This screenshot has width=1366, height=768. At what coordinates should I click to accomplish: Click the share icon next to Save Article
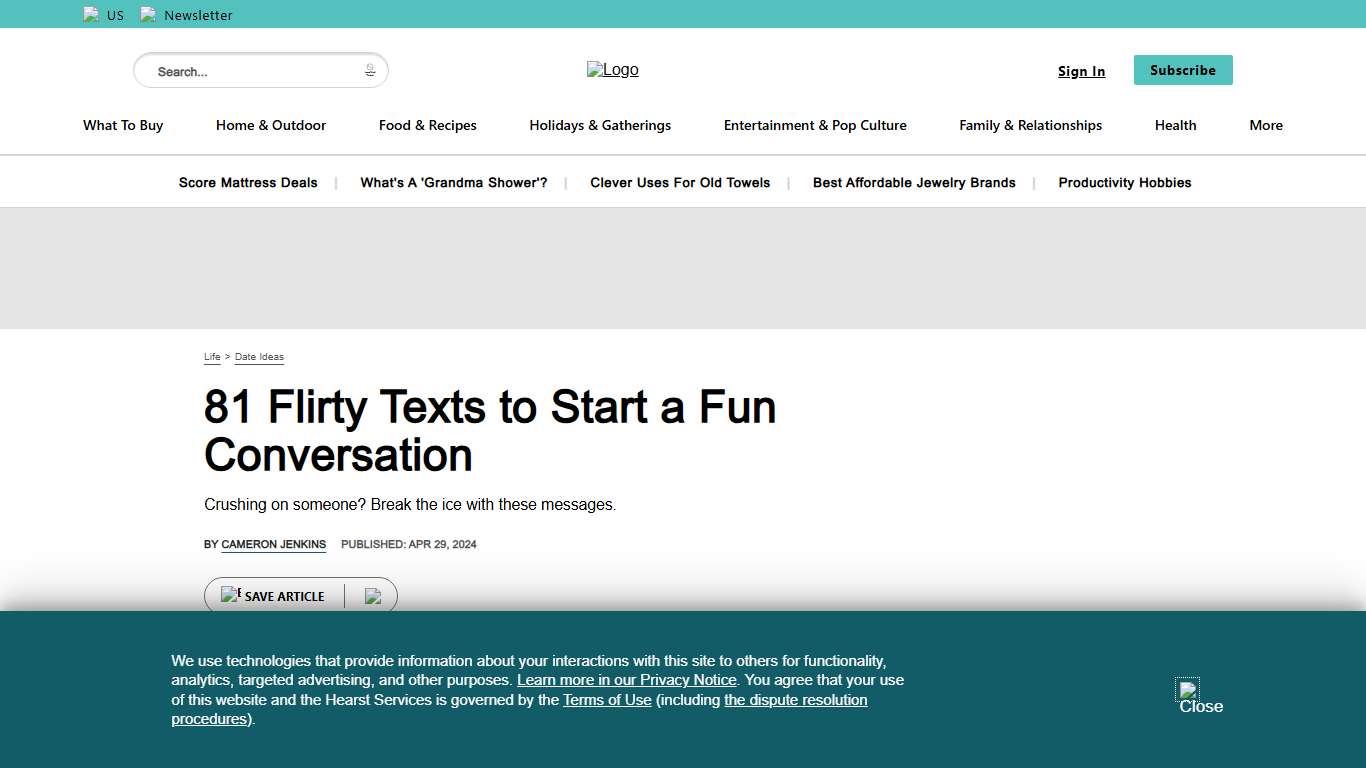point(374,596)
